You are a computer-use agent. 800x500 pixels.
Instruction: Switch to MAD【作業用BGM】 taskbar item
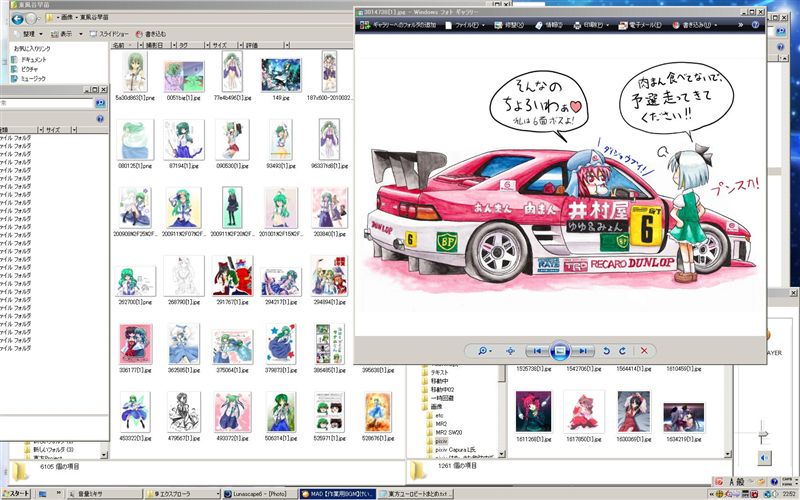pyautogui.click(x=338, y=494)
